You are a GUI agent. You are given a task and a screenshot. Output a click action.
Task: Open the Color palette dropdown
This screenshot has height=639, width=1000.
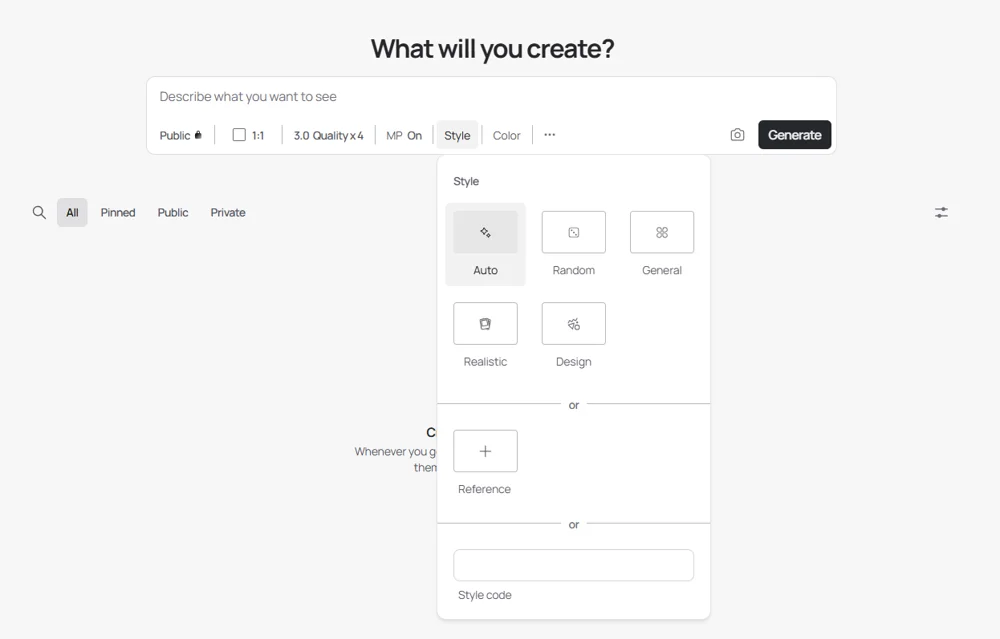tap(506, 135)
